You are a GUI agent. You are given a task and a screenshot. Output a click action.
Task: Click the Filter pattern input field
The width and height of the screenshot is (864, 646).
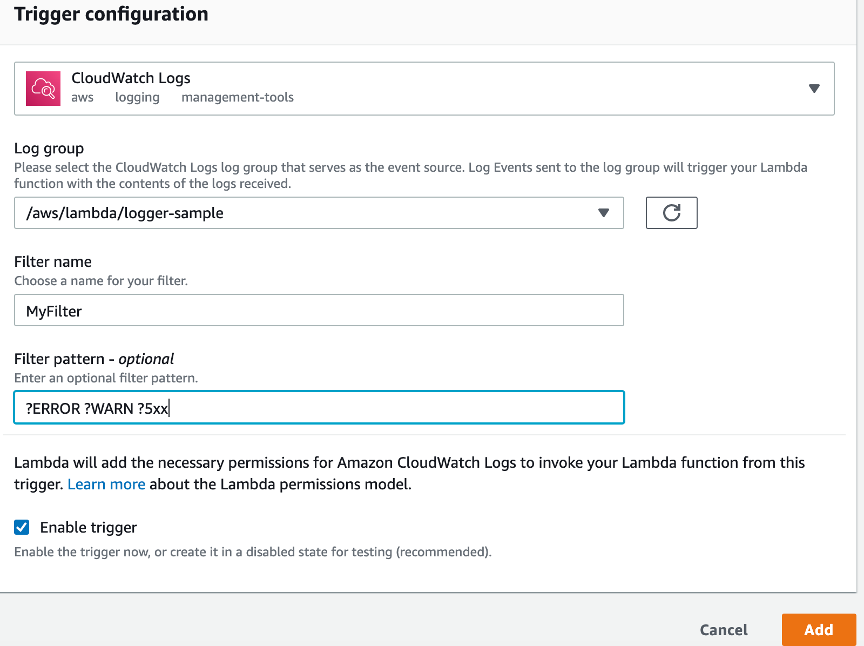coord(318,407)
